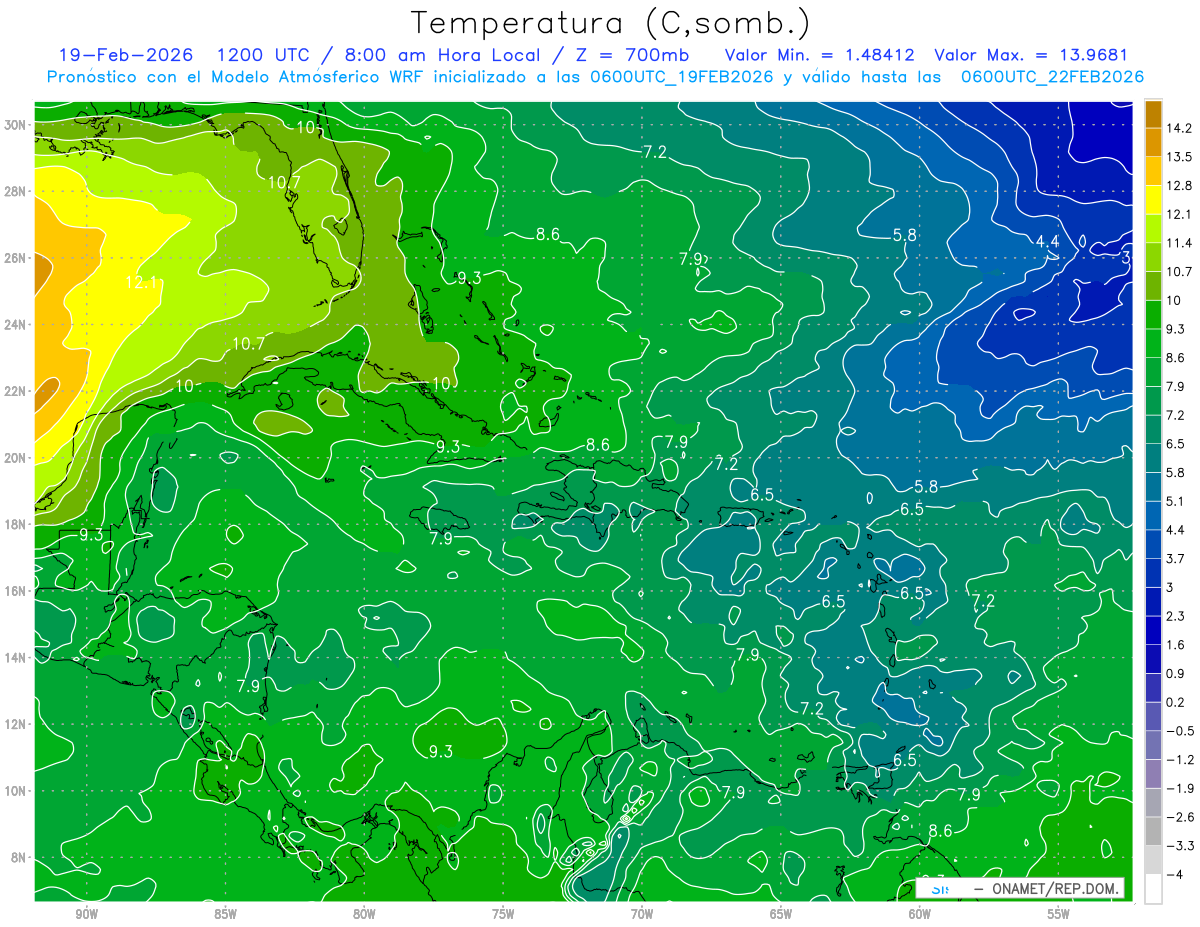The height and width of the screenshot is (927, 1200).
Task: Click the "24N" latitude axis label
Action: coord(17,324)
